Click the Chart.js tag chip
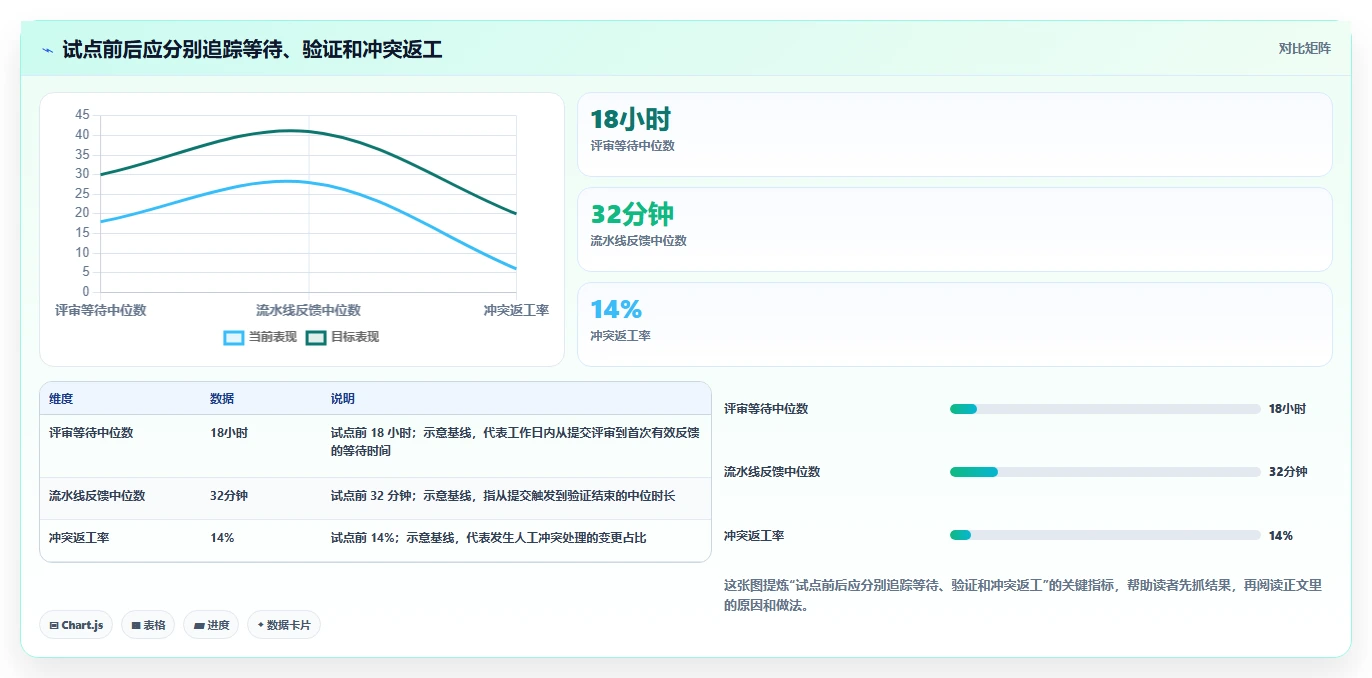This screenshot has width=1372, height=678. pos(76,625)
